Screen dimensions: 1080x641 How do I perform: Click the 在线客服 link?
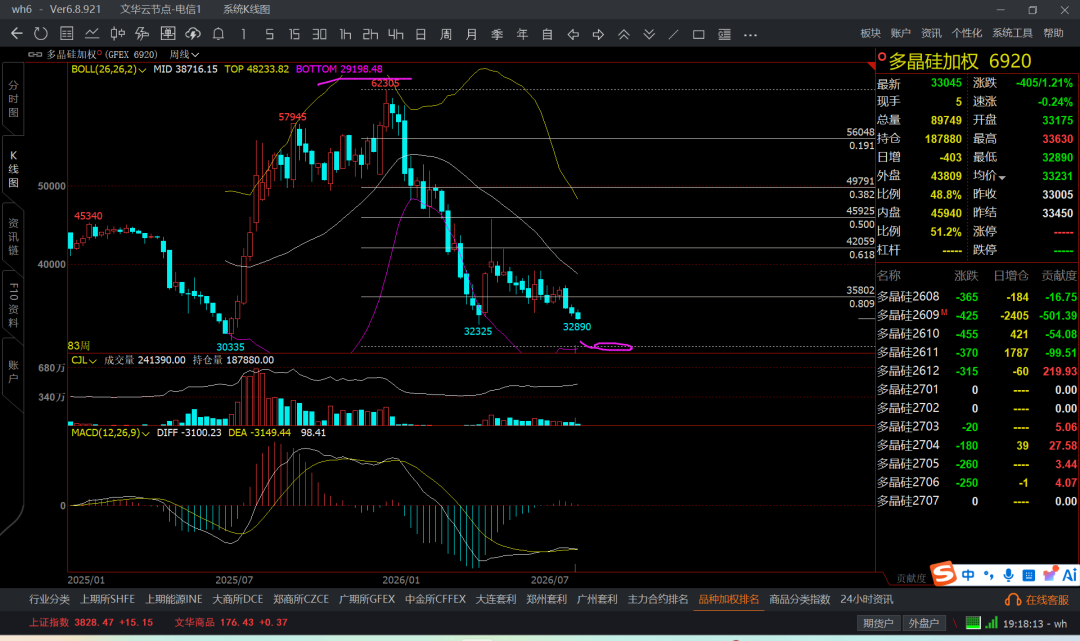point(1047,600)
